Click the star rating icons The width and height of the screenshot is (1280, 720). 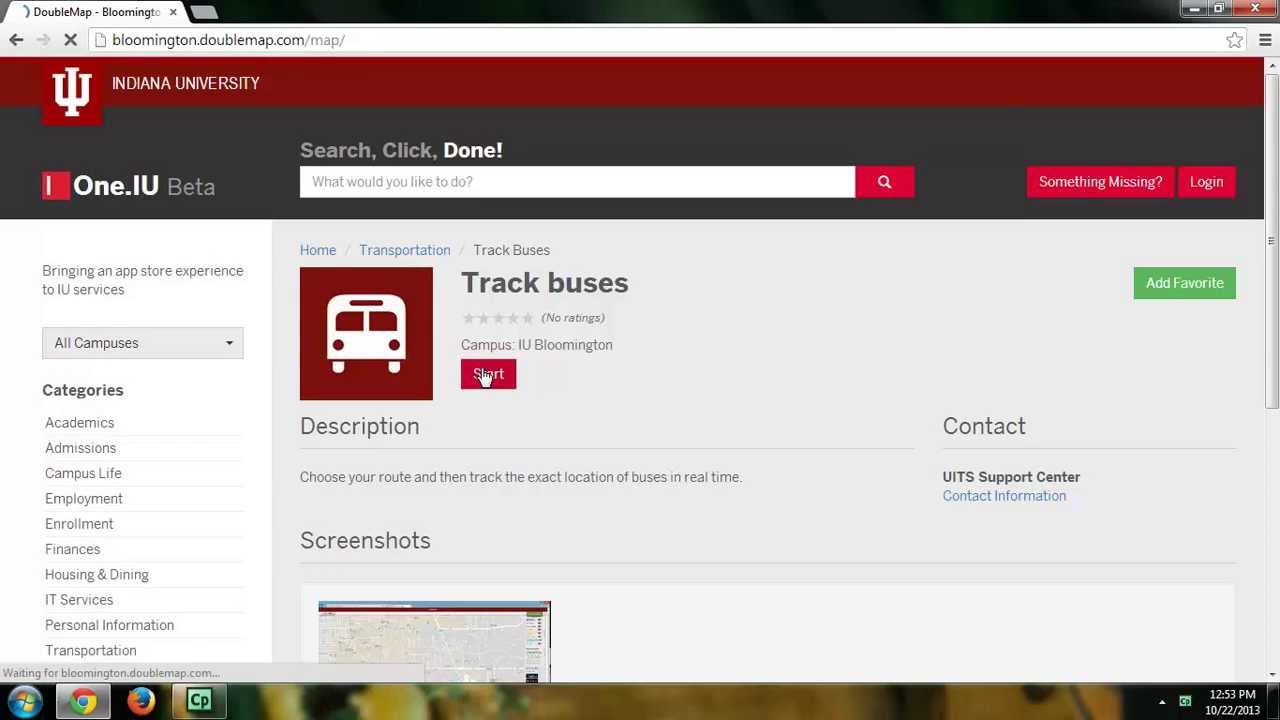pos(497,318)
